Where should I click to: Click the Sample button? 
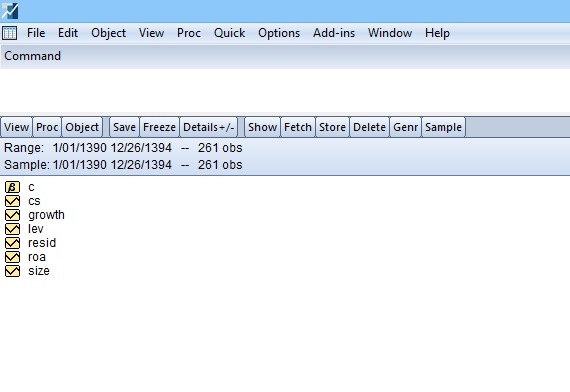point(443,127)
